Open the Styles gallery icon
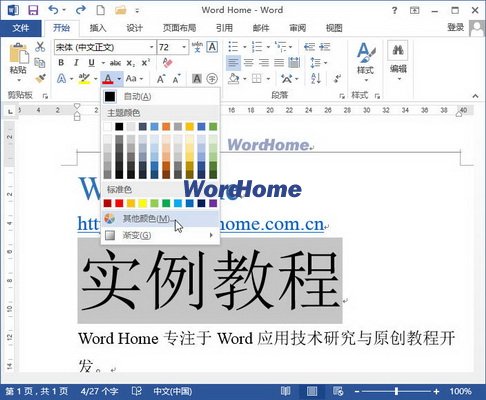 [366, 53]
